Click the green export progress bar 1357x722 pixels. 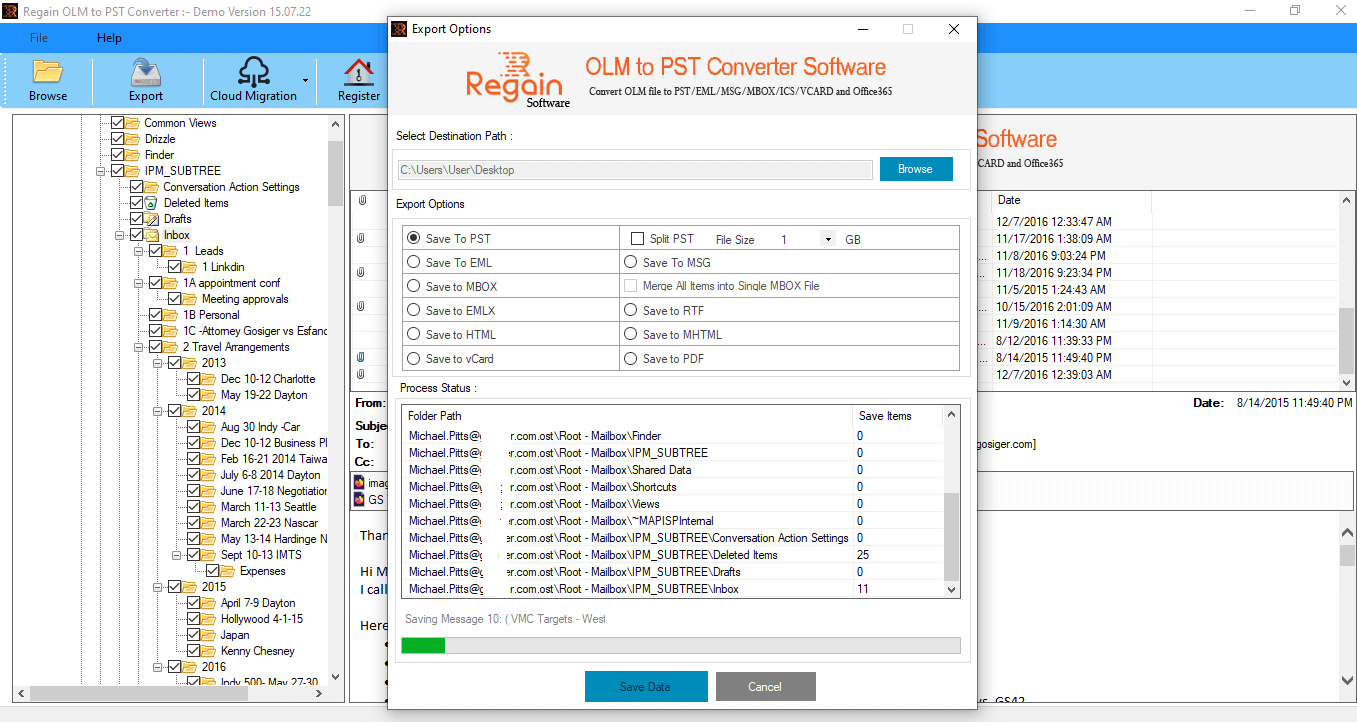click(x=423, y=645)
